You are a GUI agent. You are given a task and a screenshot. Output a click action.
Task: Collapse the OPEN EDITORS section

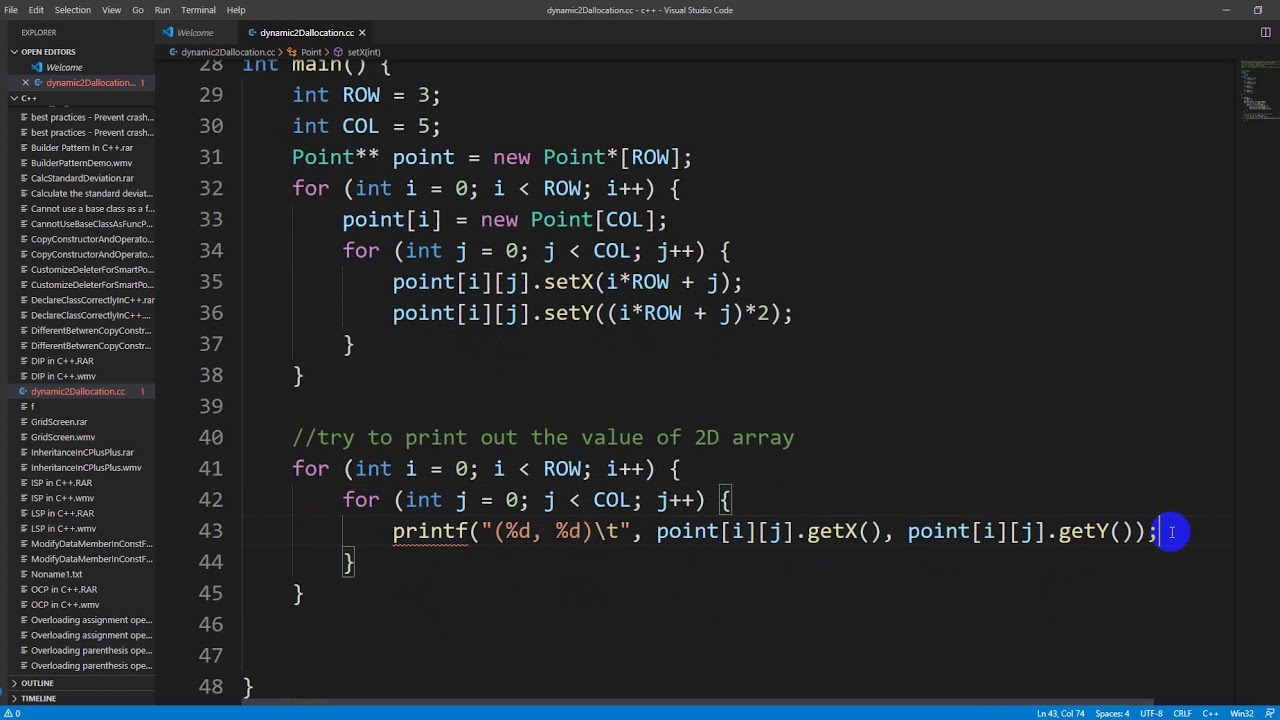point(48,52)
